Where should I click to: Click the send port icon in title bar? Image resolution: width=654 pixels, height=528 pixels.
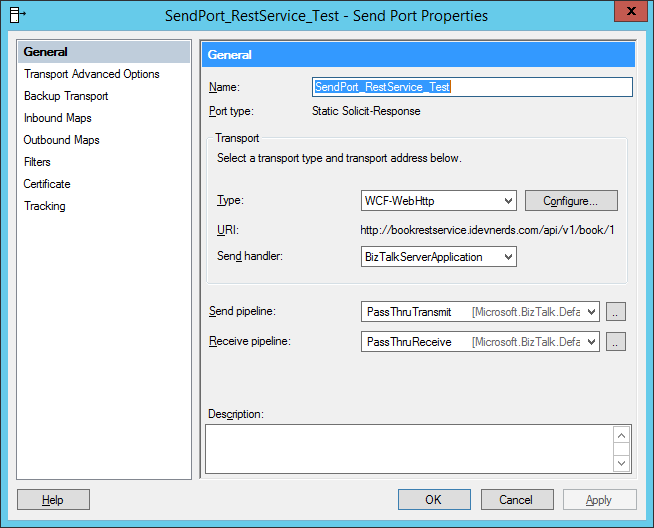pos(17,15)
